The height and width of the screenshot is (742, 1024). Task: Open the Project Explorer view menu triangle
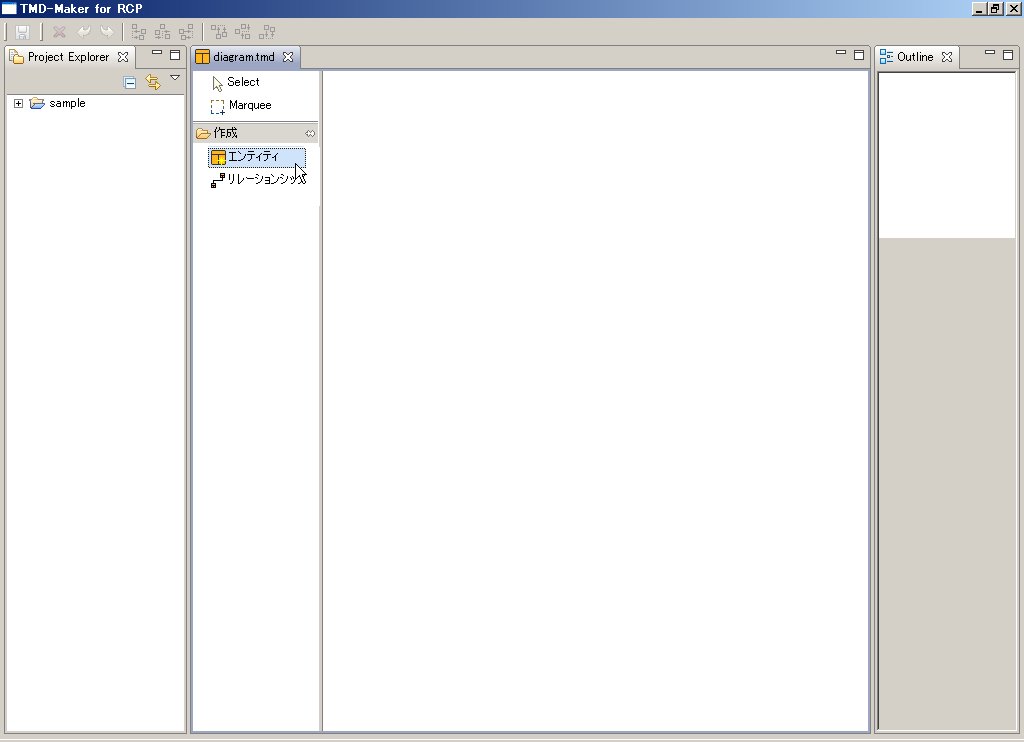175,78
